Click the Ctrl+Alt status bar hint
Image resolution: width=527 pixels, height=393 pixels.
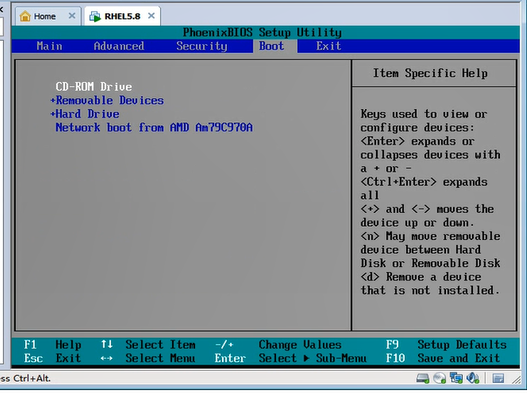pyautogui.click(x=25, y=379)
